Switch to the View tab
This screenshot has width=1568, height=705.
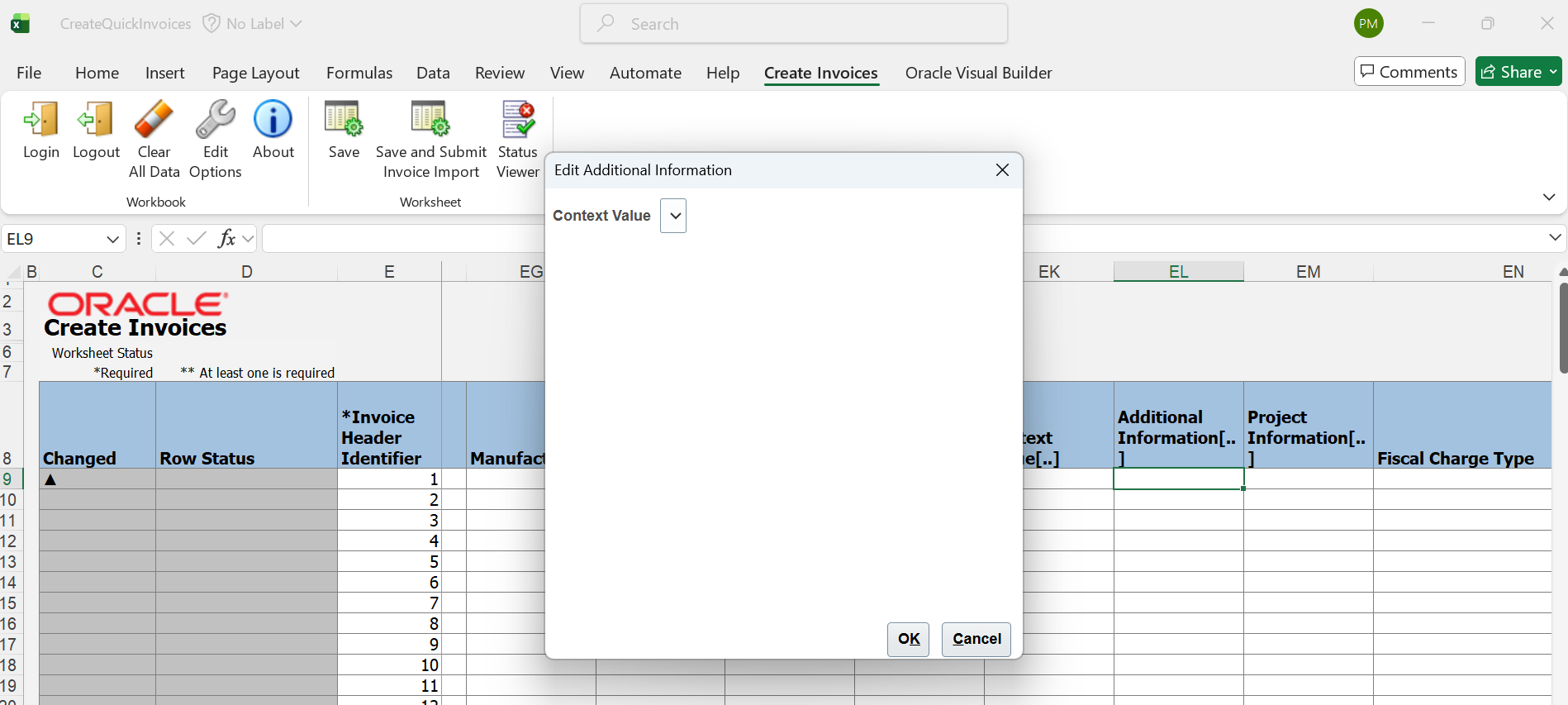(x=567, y=73)
